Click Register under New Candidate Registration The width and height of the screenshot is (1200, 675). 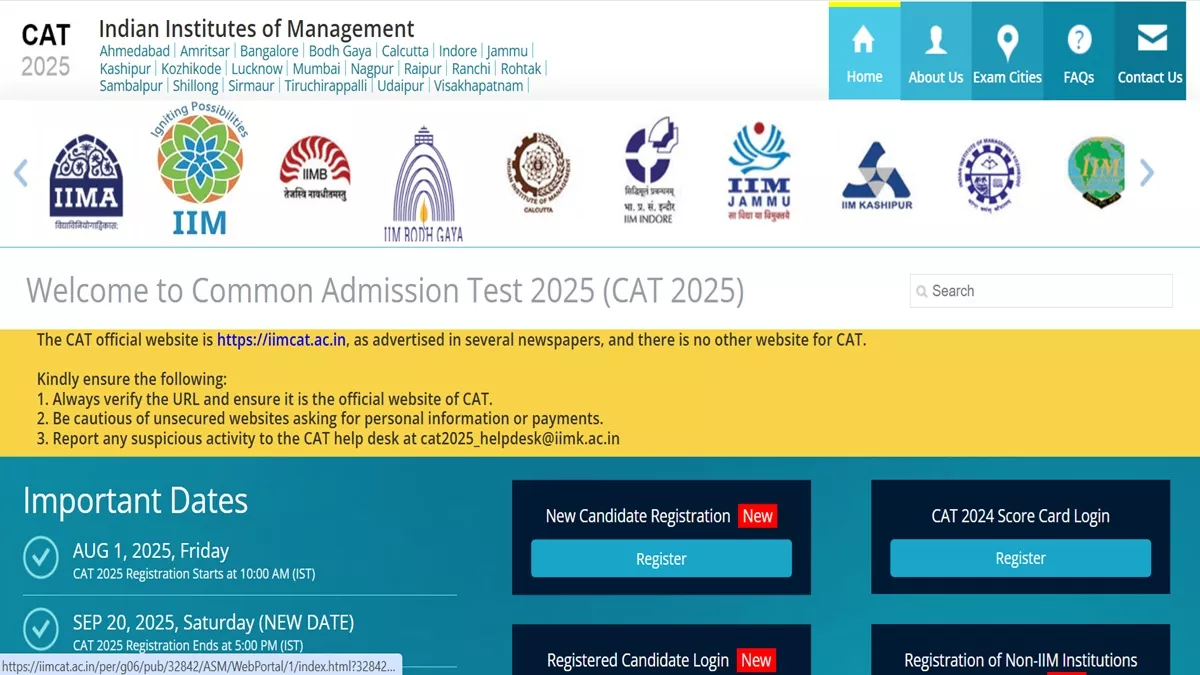(661, 559)
